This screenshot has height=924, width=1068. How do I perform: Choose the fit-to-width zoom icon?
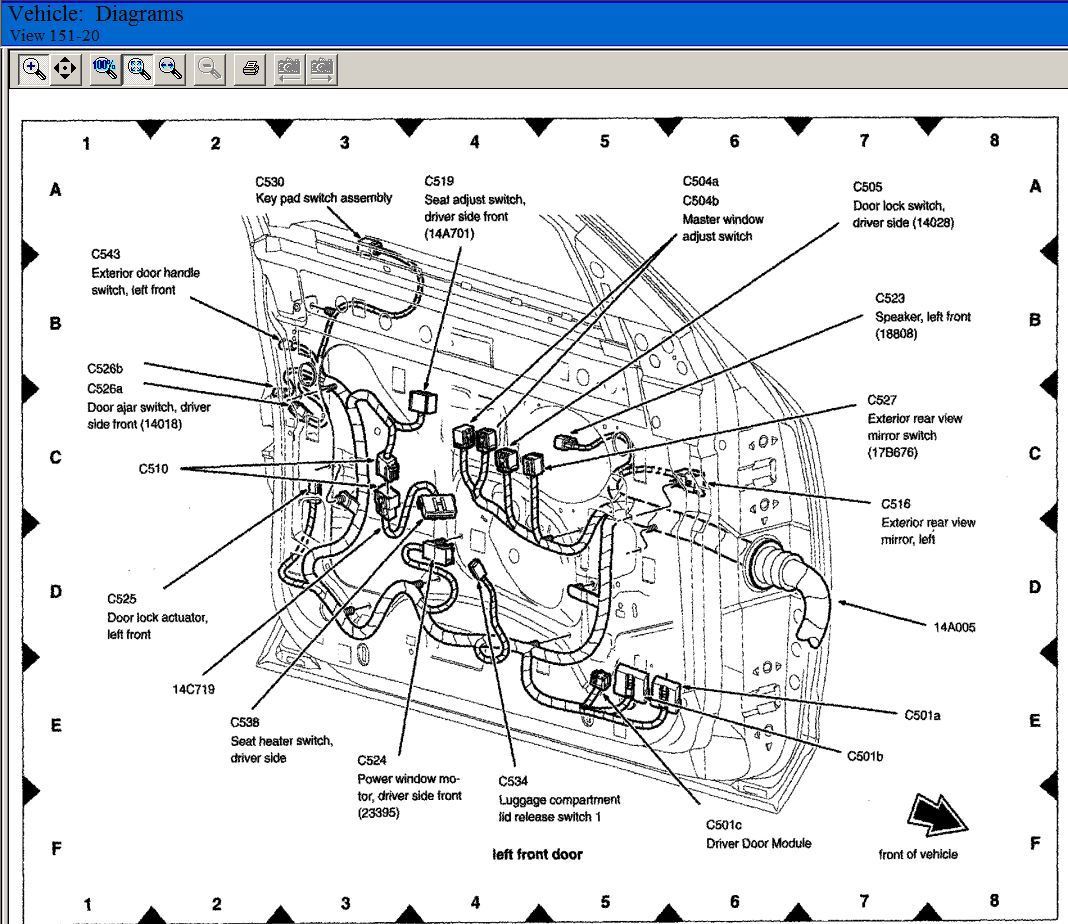point(171,68)
